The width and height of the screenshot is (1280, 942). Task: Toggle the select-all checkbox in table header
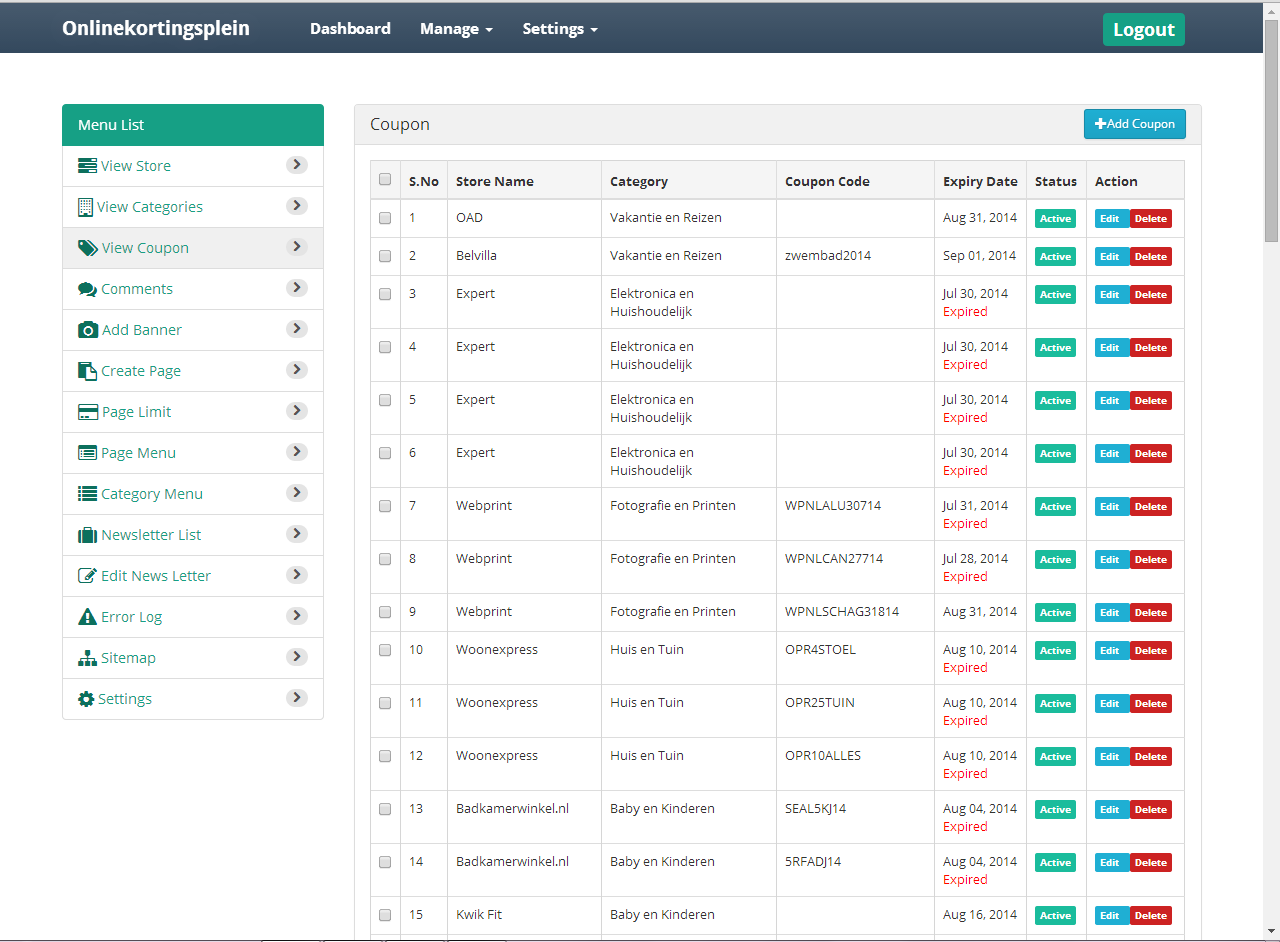tap(385, 180)
